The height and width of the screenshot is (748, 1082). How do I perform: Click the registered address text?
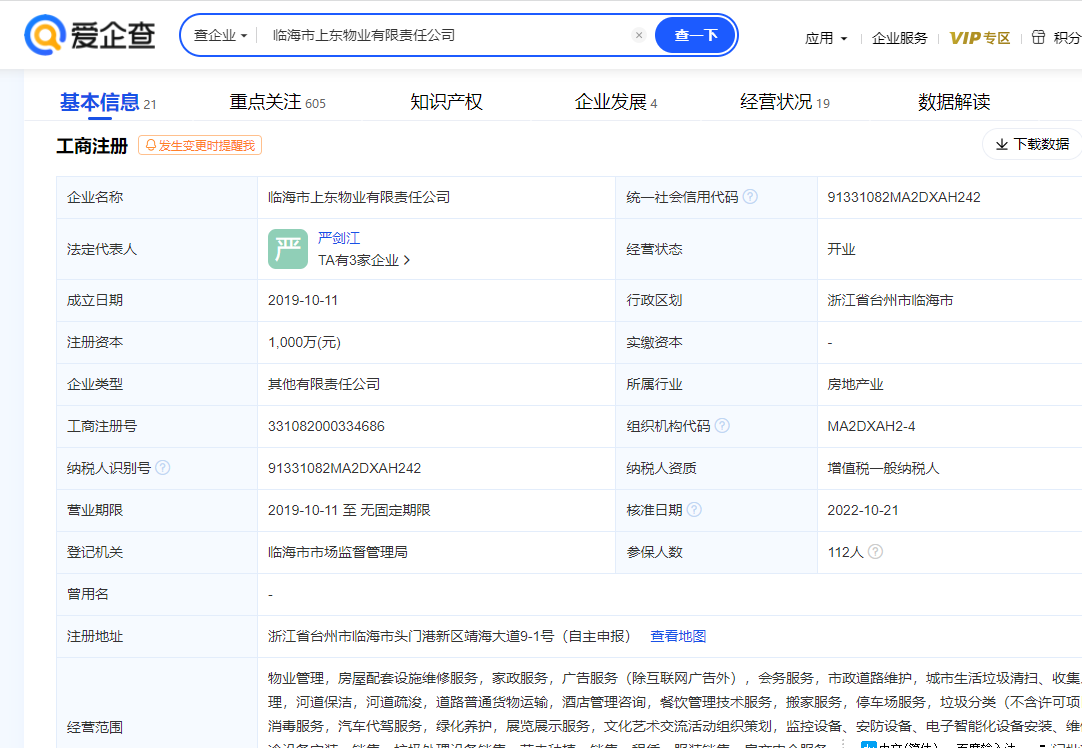[449, 636]
